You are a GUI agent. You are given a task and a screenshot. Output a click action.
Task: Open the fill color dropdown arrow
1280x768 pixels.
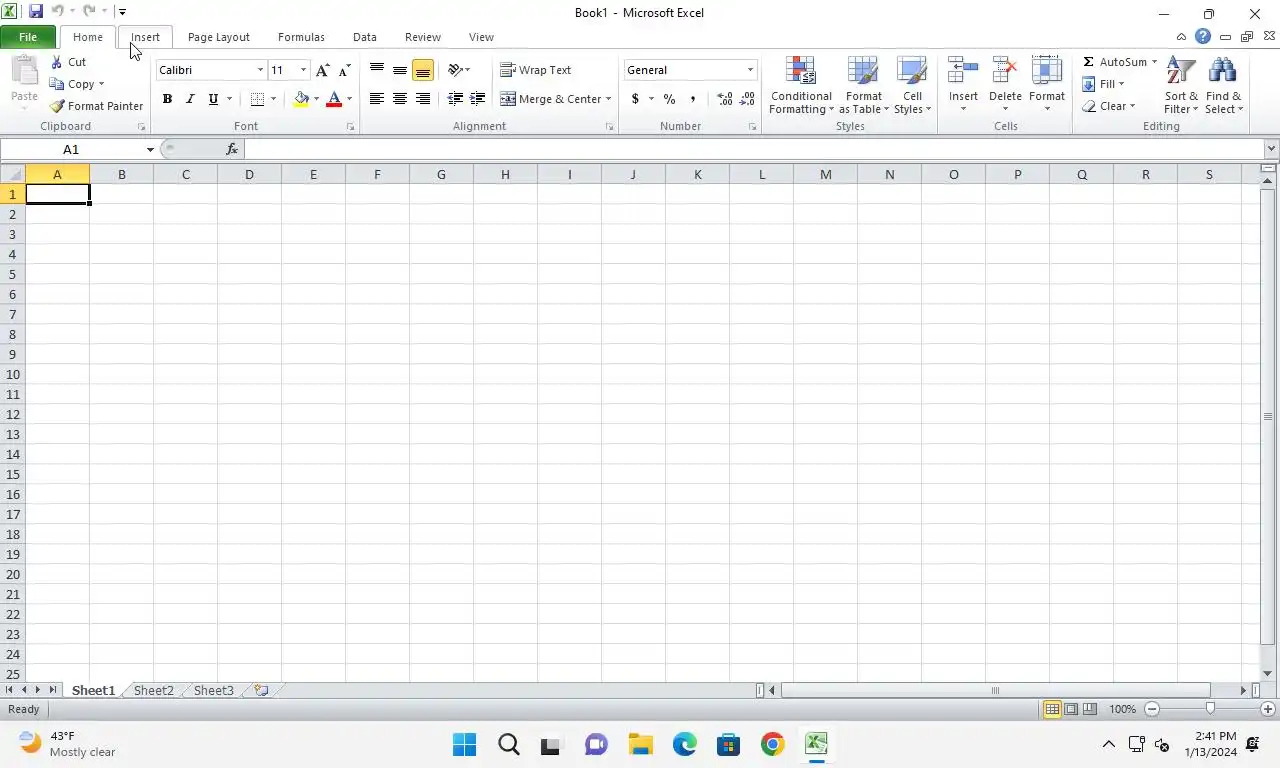[x=316, y=99]
